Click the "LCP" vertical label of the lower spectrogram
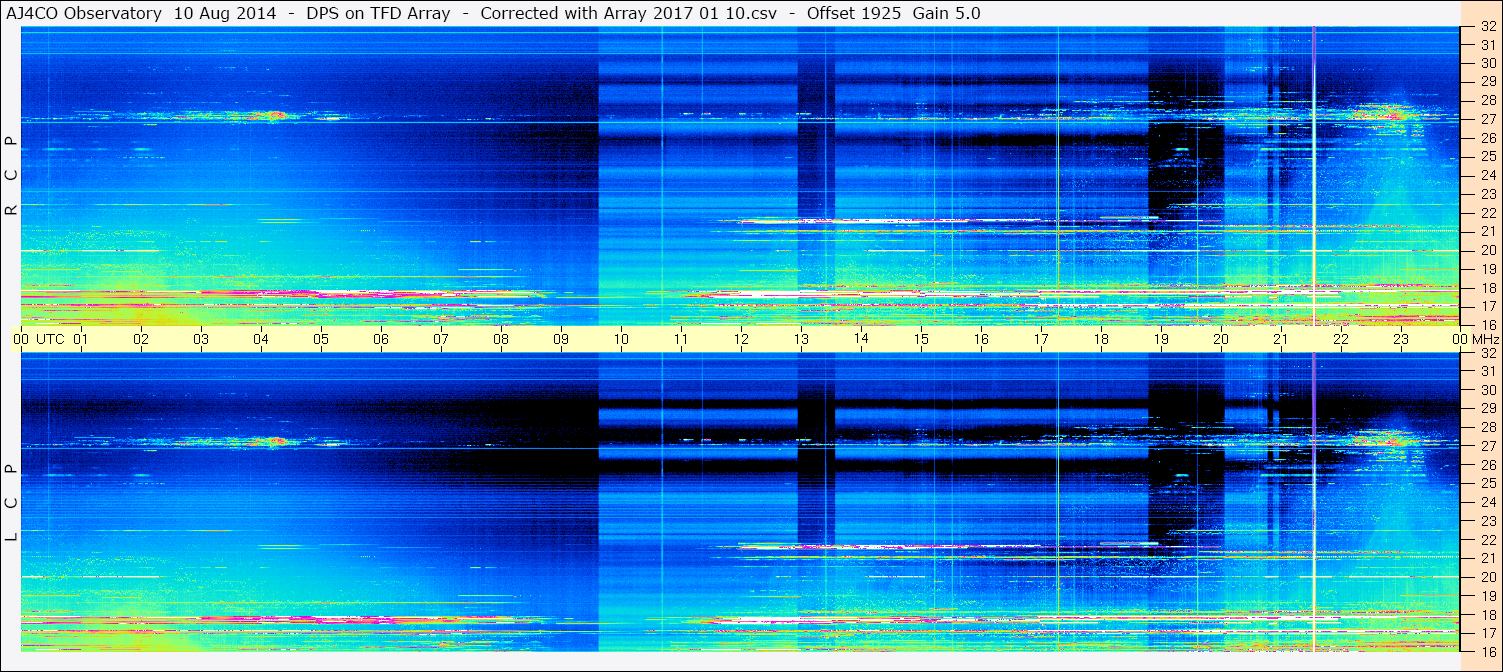1503x672 pixels. (x=12, y=503)
